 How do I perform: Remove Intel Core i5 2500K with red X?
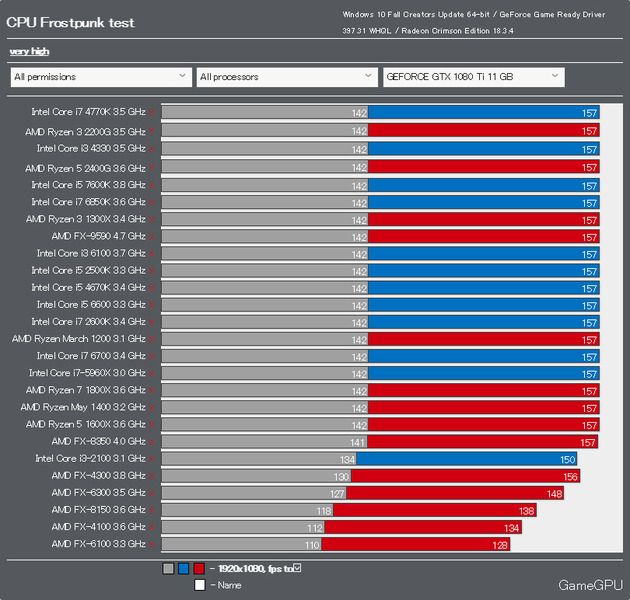tap(151, 271)
